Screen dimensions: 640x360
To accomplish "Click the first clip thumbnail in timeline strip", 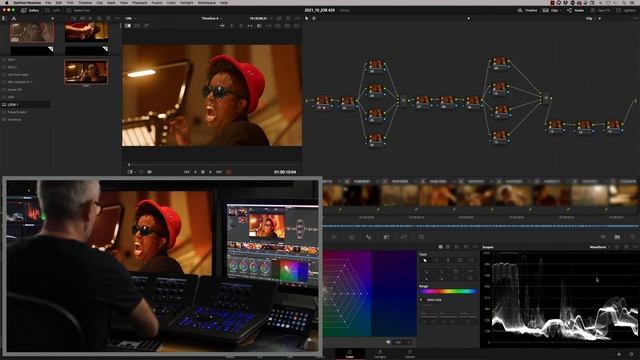I will (332, 195).
